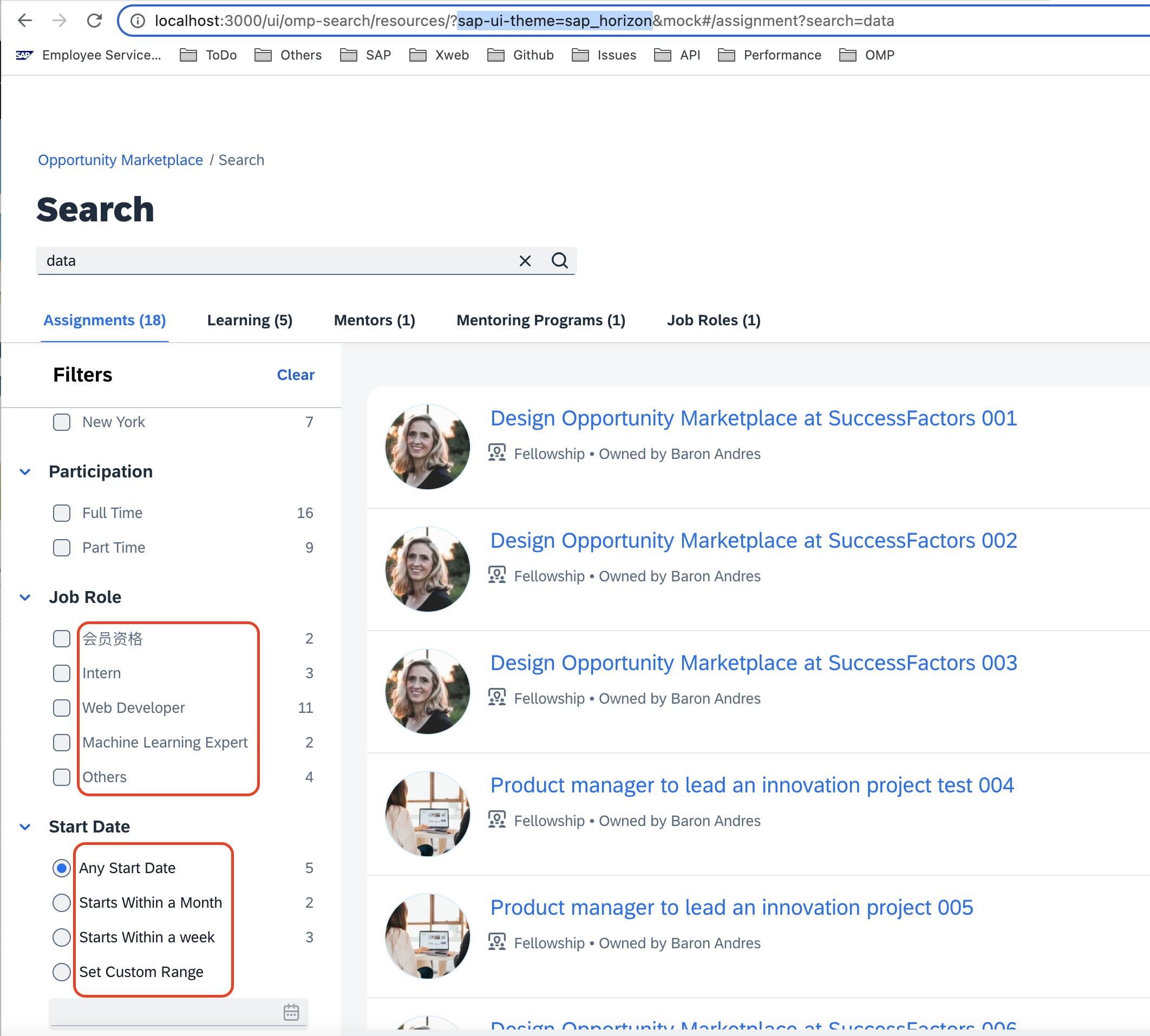Go back via Opportunity Marketplace breadcrumb
Image resolution: width=1150 pixels, height=1036 pixels.
coord(120,160)
